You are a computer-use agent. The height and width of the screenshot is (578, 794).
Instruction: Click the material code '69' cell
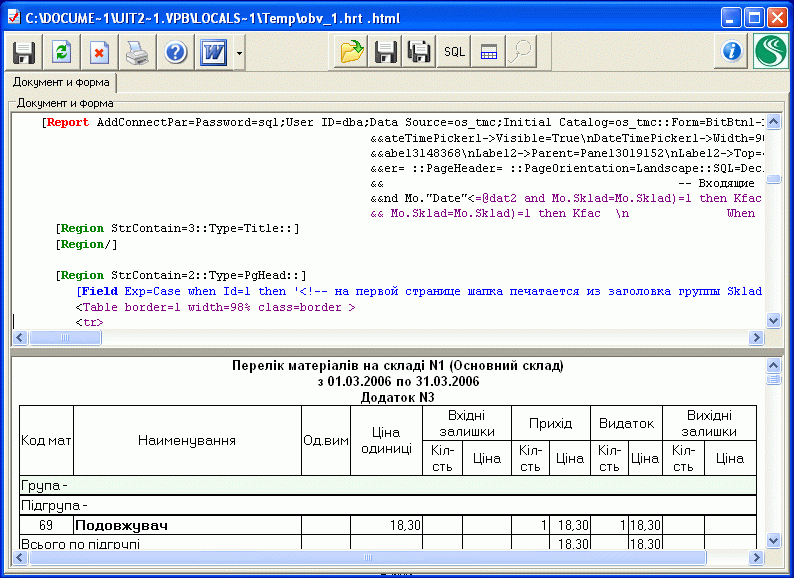[46, 525]
